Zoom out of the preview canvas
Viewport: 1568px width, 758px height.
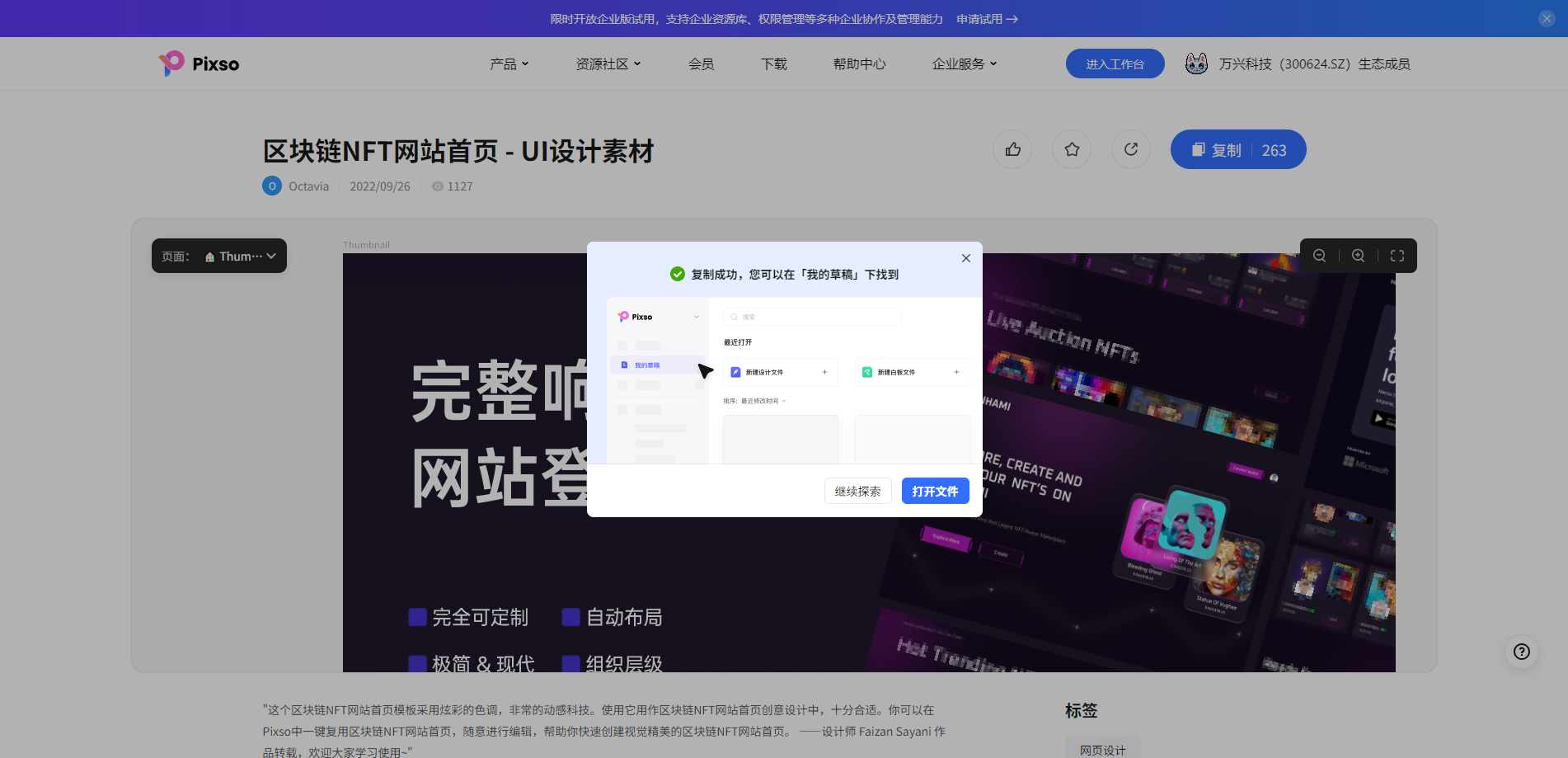[x=1320, y=256]
